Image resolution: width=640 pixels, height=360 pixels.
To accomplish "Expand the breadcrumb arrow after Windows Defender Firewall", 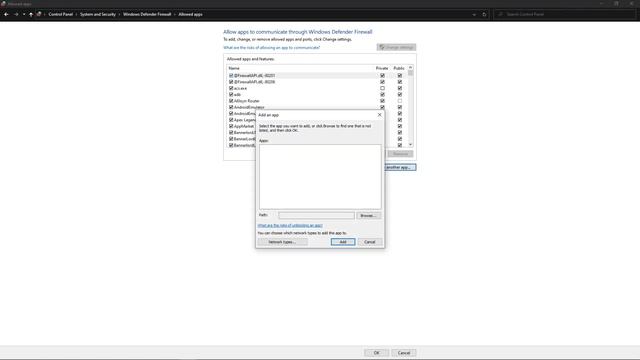I will click(175, 14).
